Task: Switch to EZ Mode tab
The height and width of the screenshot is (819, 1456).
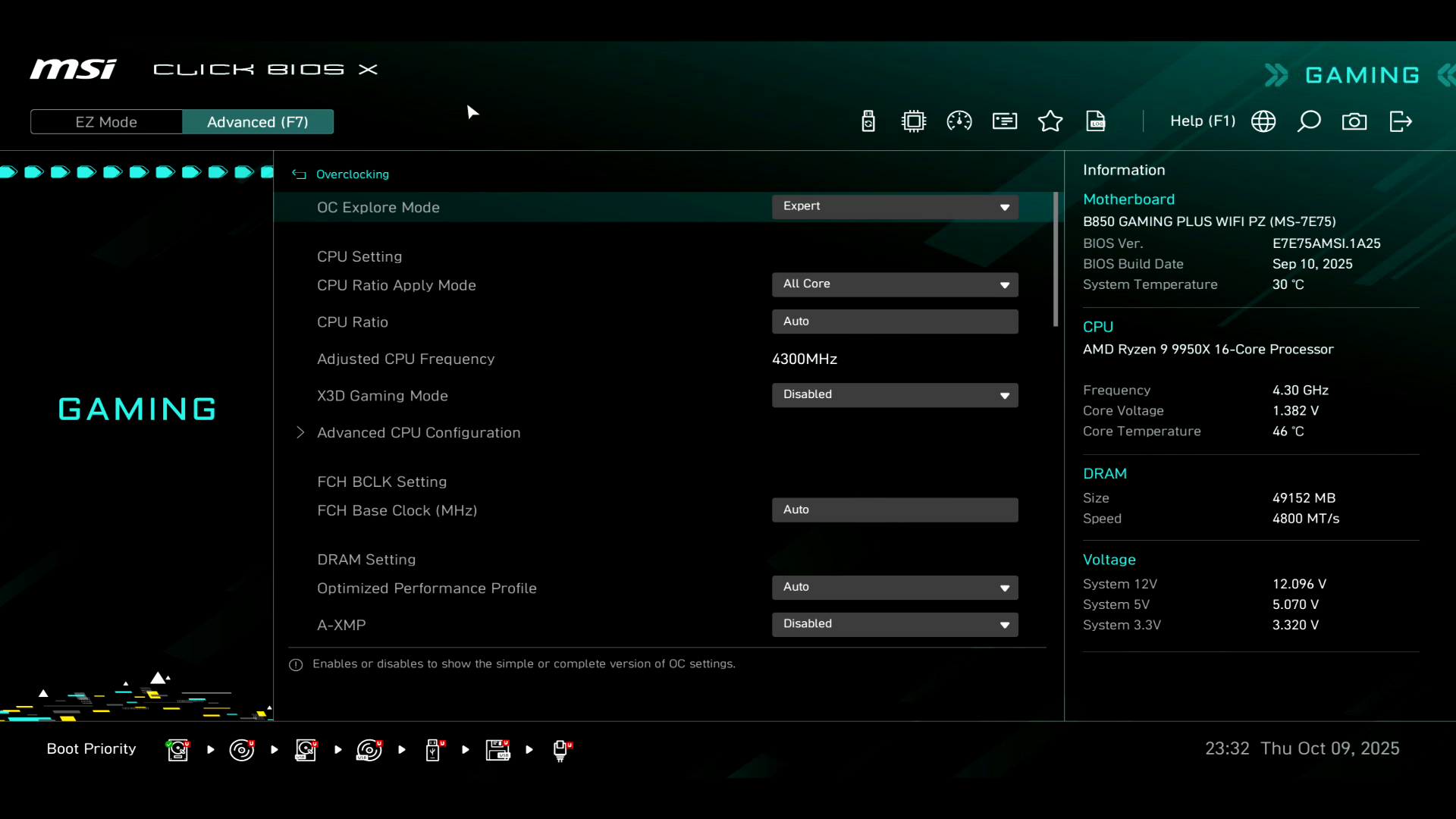Action: tap(106, 122)
